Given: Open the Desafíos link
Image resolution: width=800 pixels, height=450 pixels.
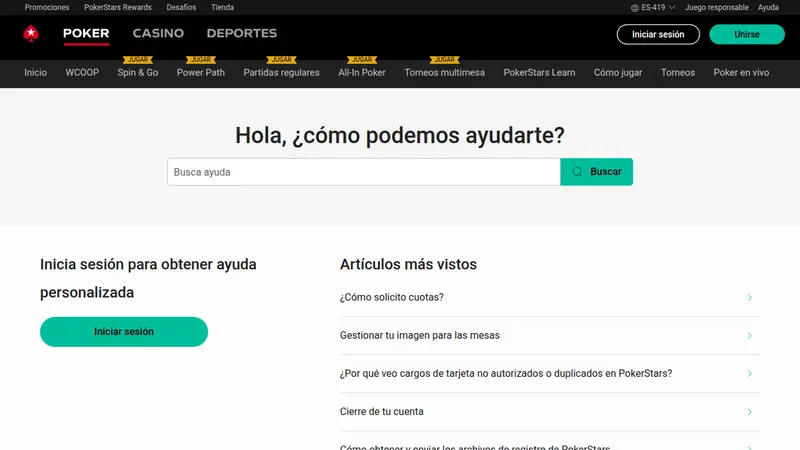Looking at the screenshot, I should 181,8.
